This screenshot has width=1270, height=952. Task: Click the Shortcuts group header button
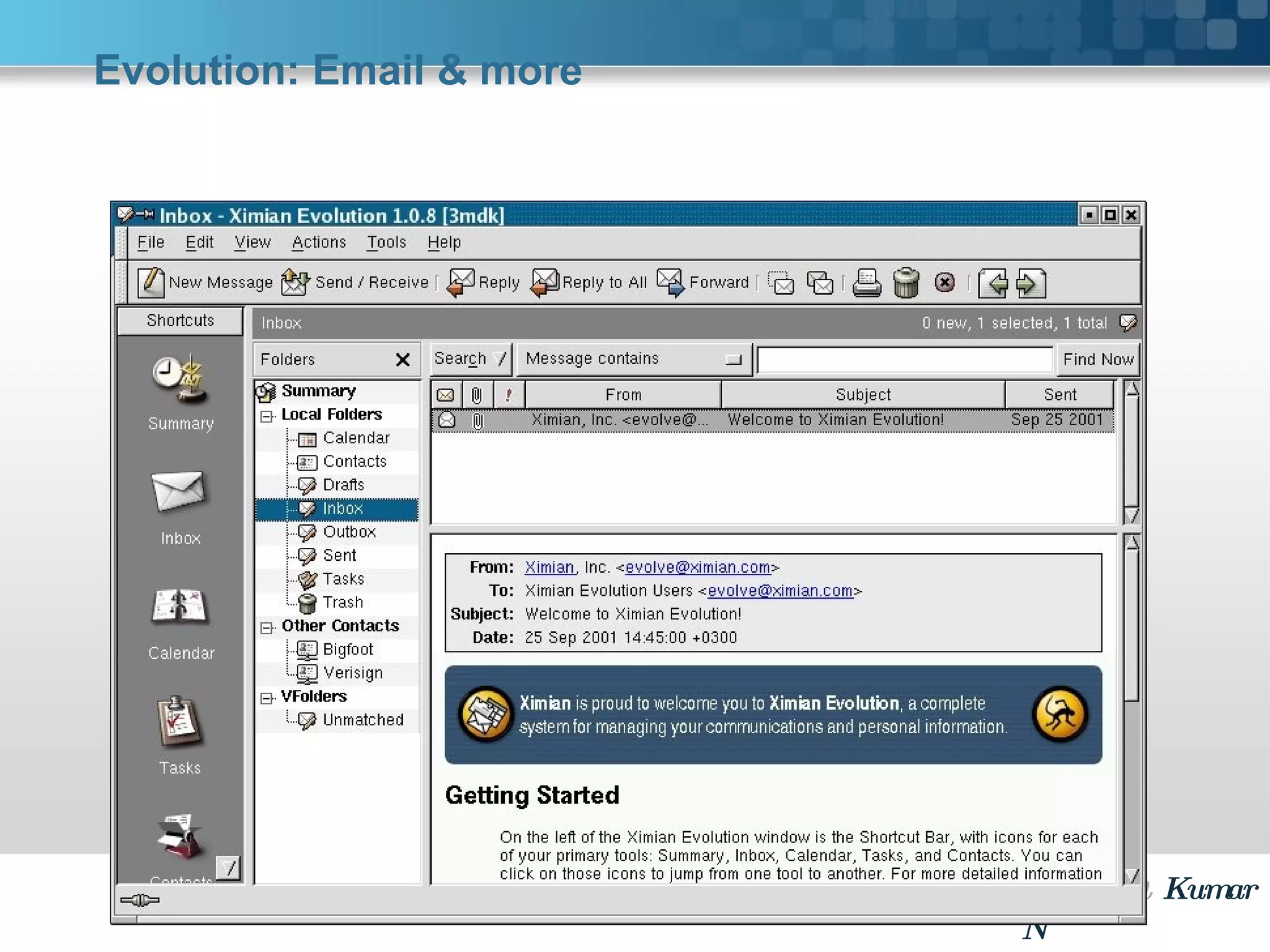180,320
